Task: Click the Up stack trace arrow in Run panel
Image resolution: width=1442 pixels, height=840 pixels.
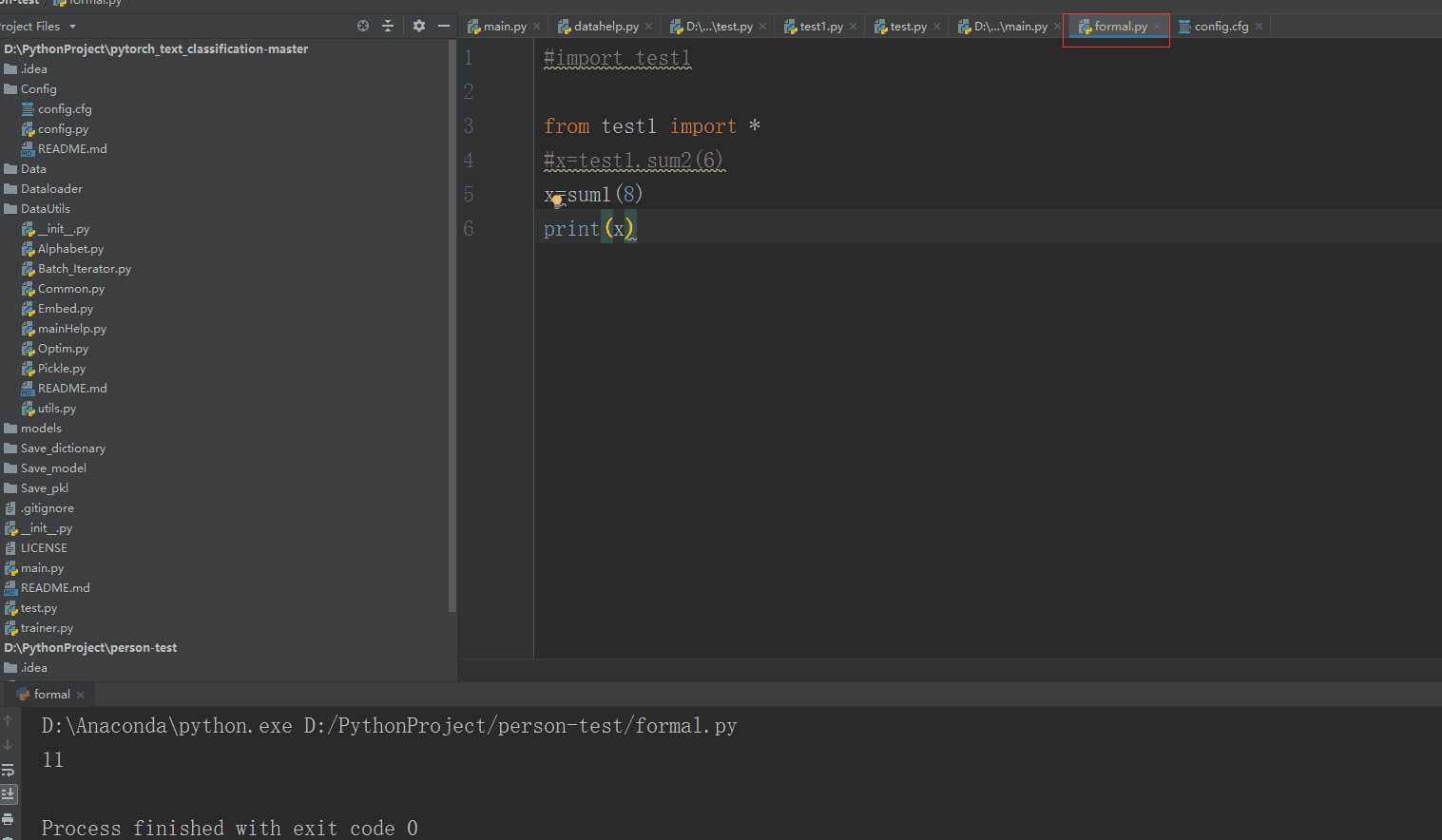Action: point(8,720)
